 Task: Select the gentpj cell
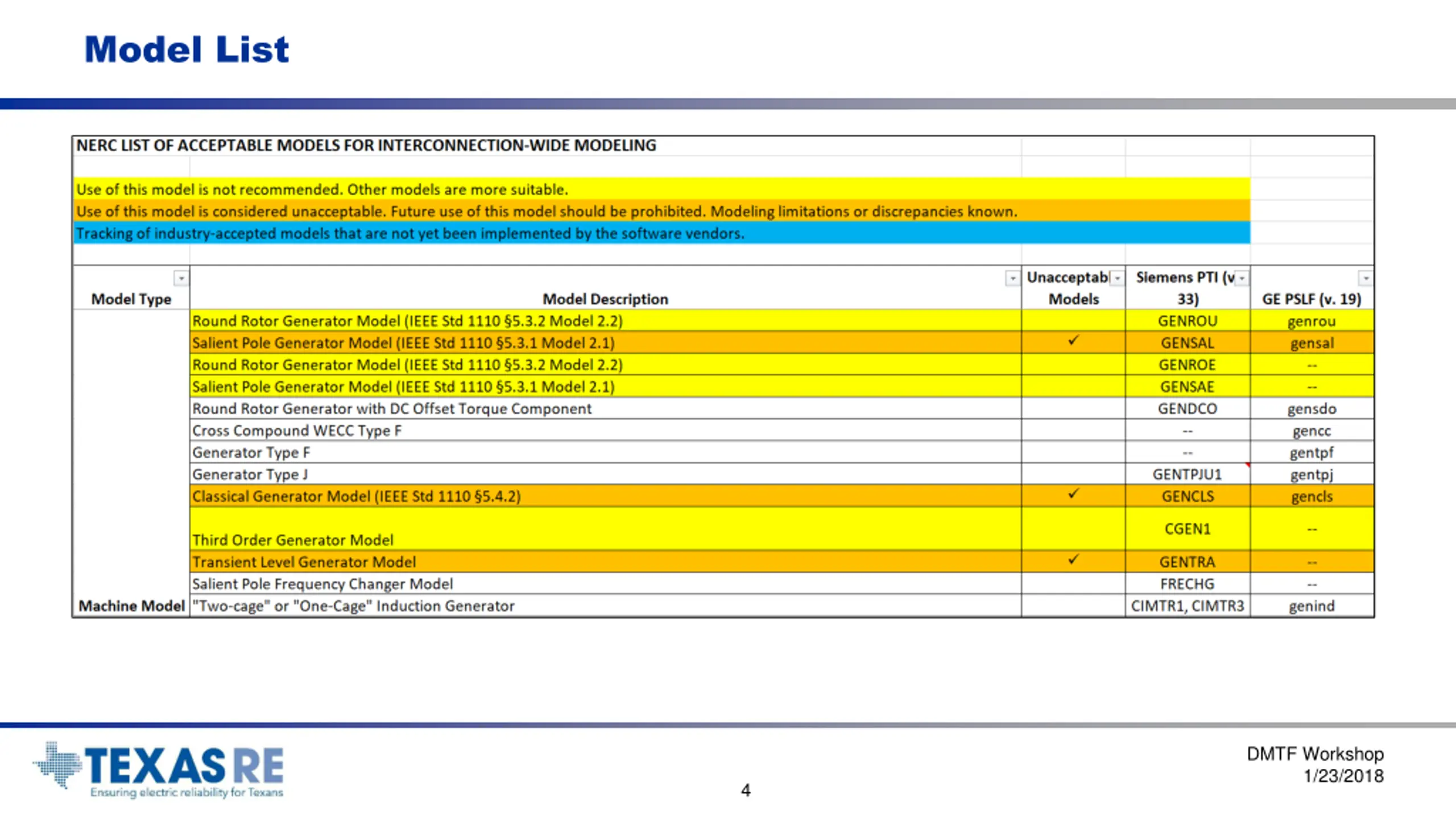coord(1312,474)
